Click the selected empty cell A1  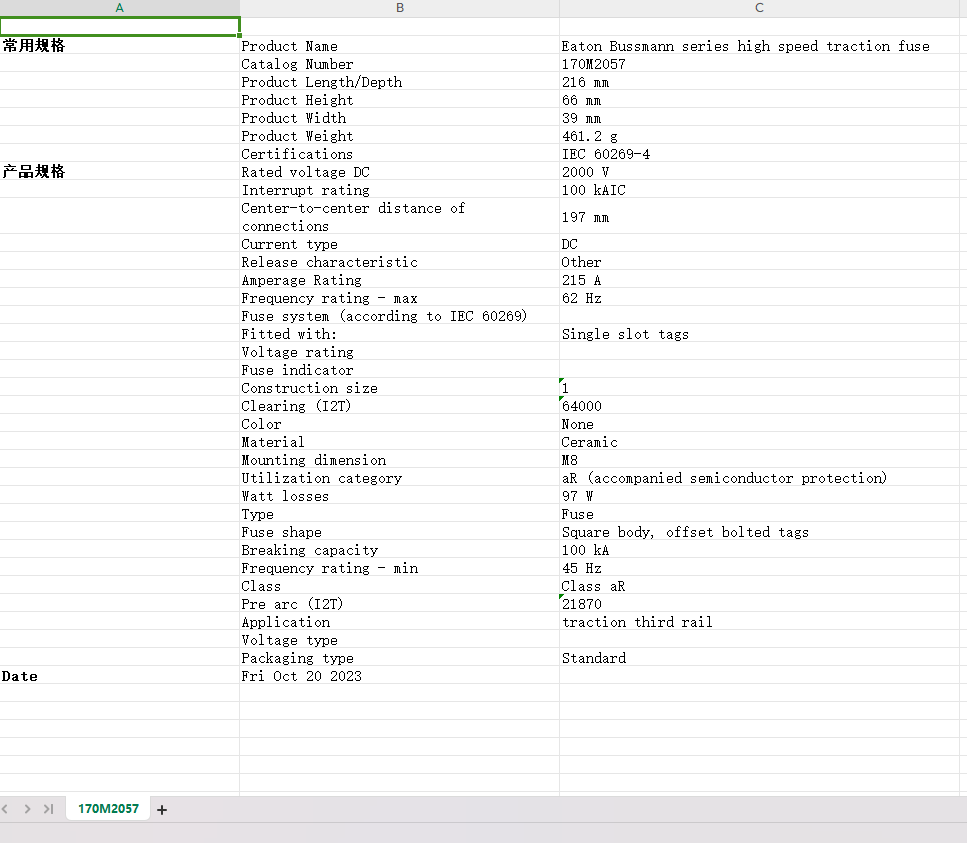120,27
